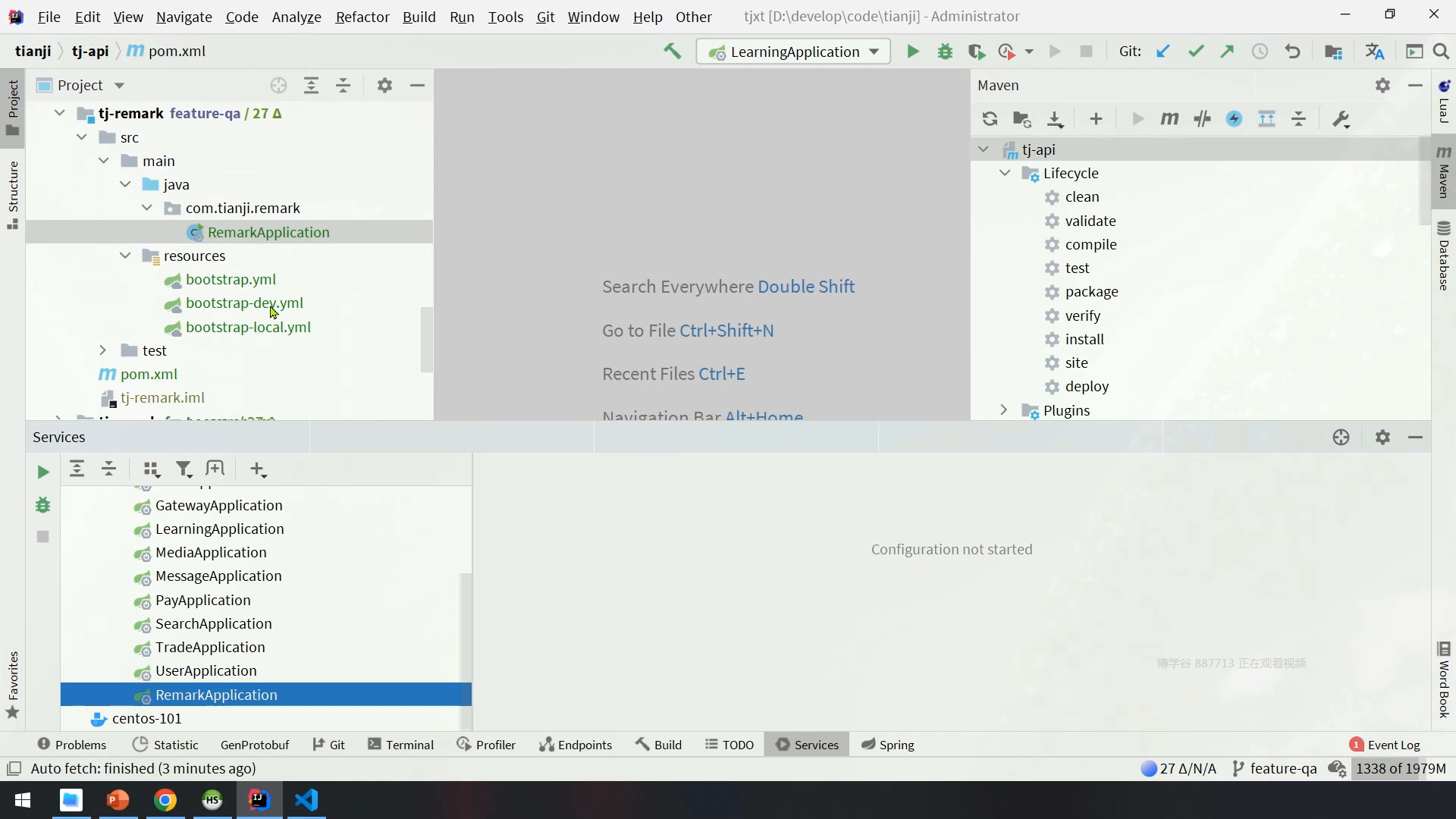Click feature-qa branch in status bar
Image resolution: width=1456 pixels, height=819 pixels.
(x=1274, y=769)
